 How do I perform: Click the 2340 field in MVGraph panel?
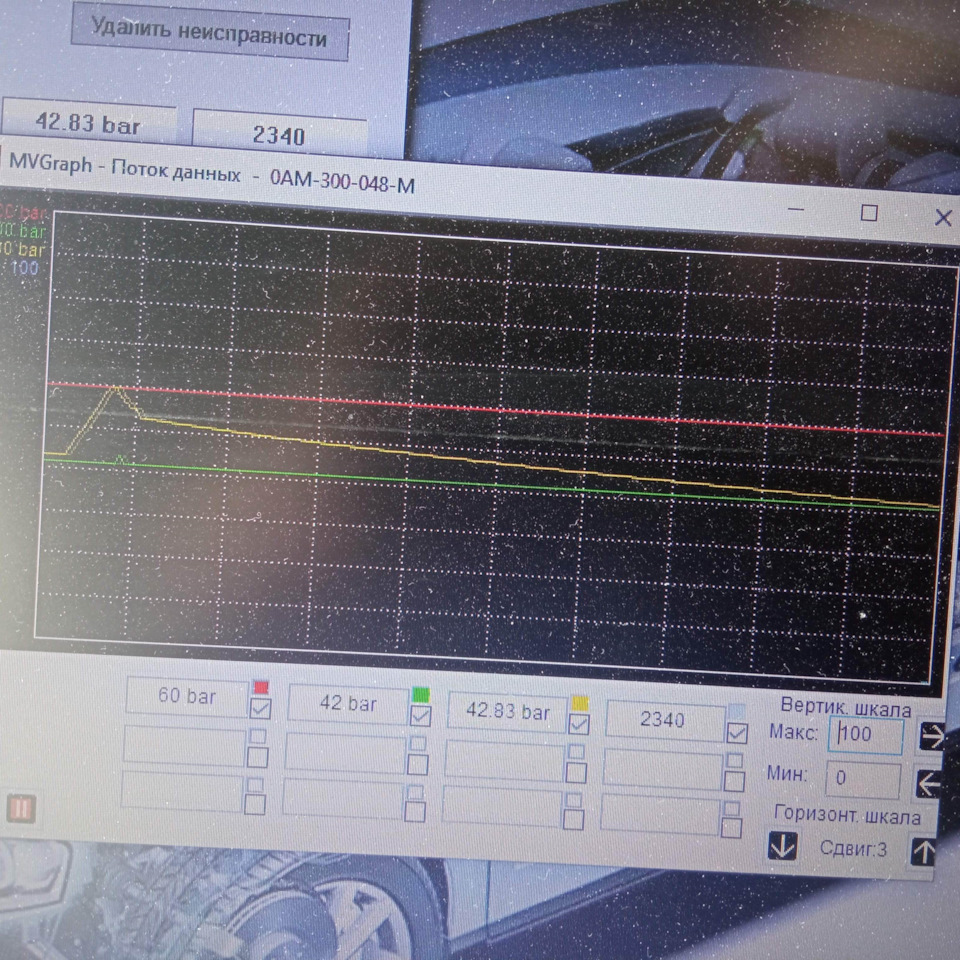(x=666, y=720)
